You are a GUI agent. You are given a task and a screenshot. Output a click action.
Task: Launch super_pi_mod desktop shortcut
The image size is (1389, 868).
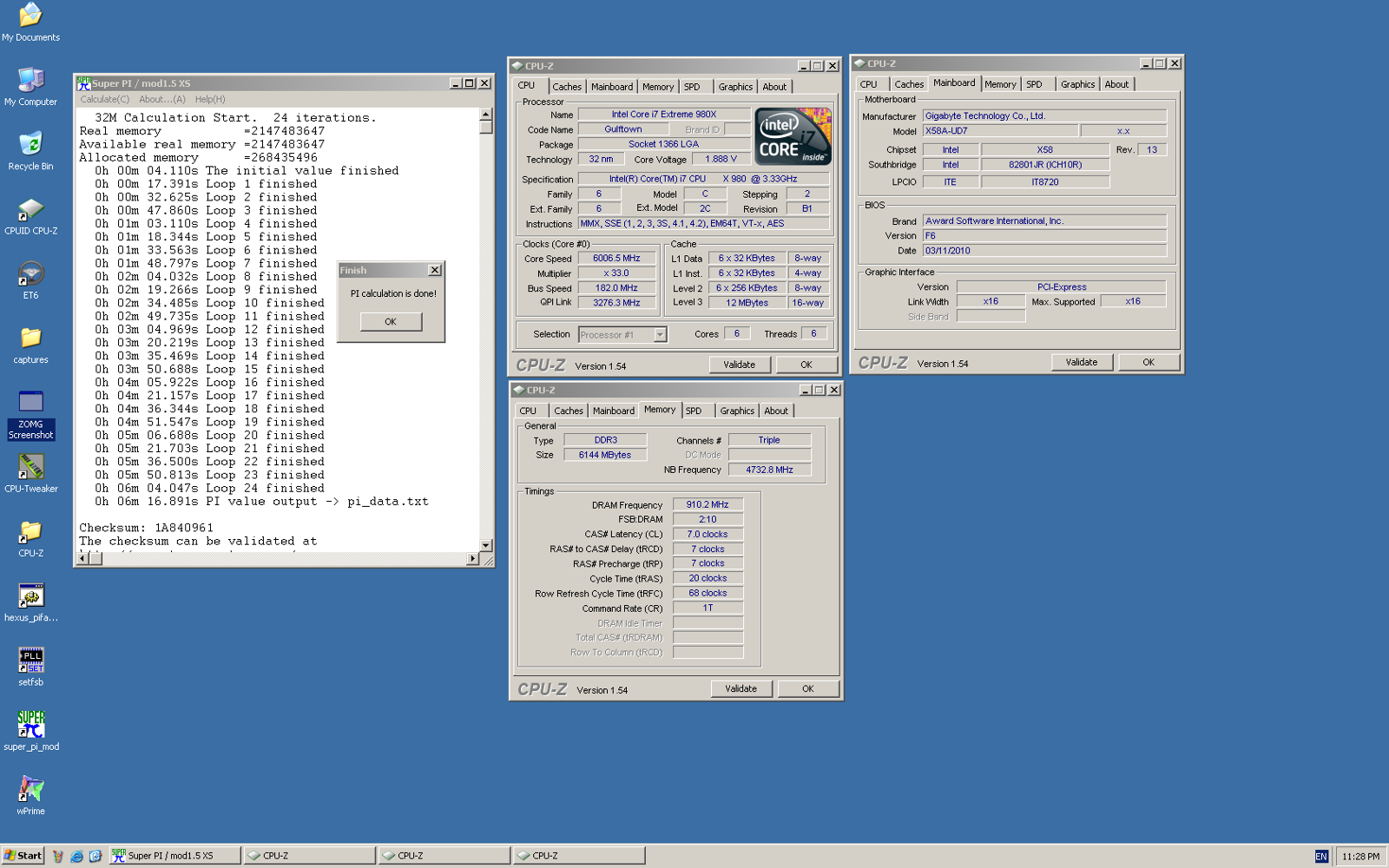click(x=30, y=731)
